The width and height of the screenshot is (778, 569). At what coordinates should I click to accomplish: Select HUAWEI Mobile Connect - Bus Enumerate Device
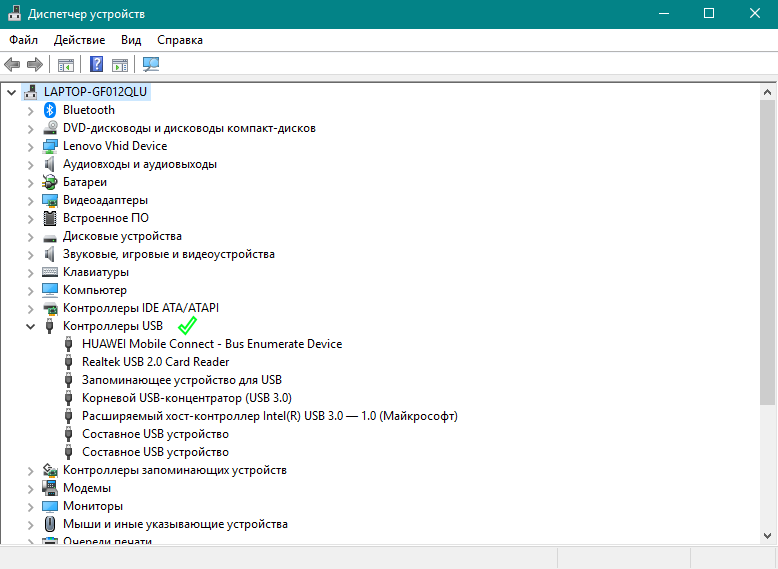(212, 344)
